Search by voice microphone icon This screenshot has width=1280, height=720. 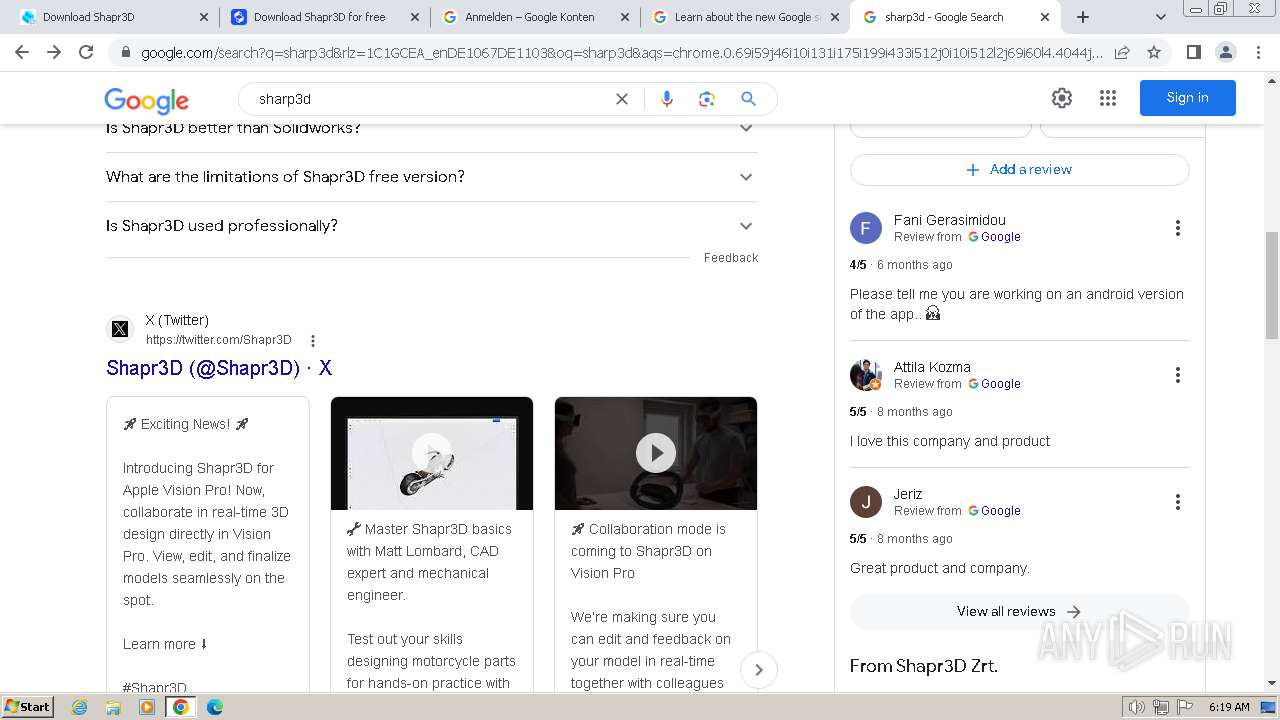[x=667, y=98]
